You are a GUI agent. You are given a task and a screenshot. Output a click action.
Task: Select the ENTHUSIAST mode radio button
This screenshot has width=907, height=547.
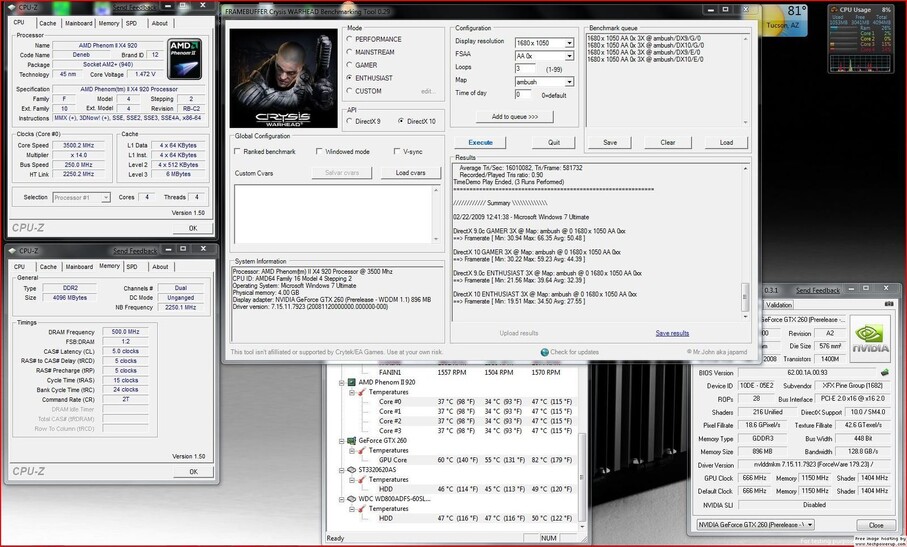pyautogui.click(x=349, y=77)
